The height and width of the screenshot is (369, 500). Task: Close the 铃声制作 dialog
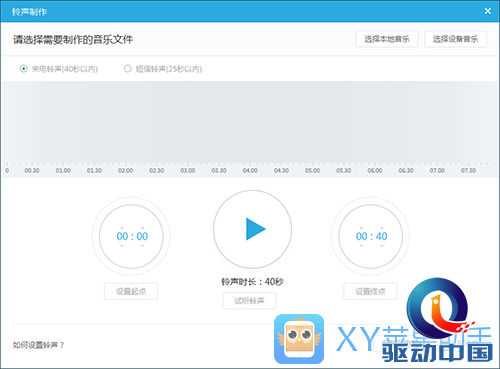488,11
